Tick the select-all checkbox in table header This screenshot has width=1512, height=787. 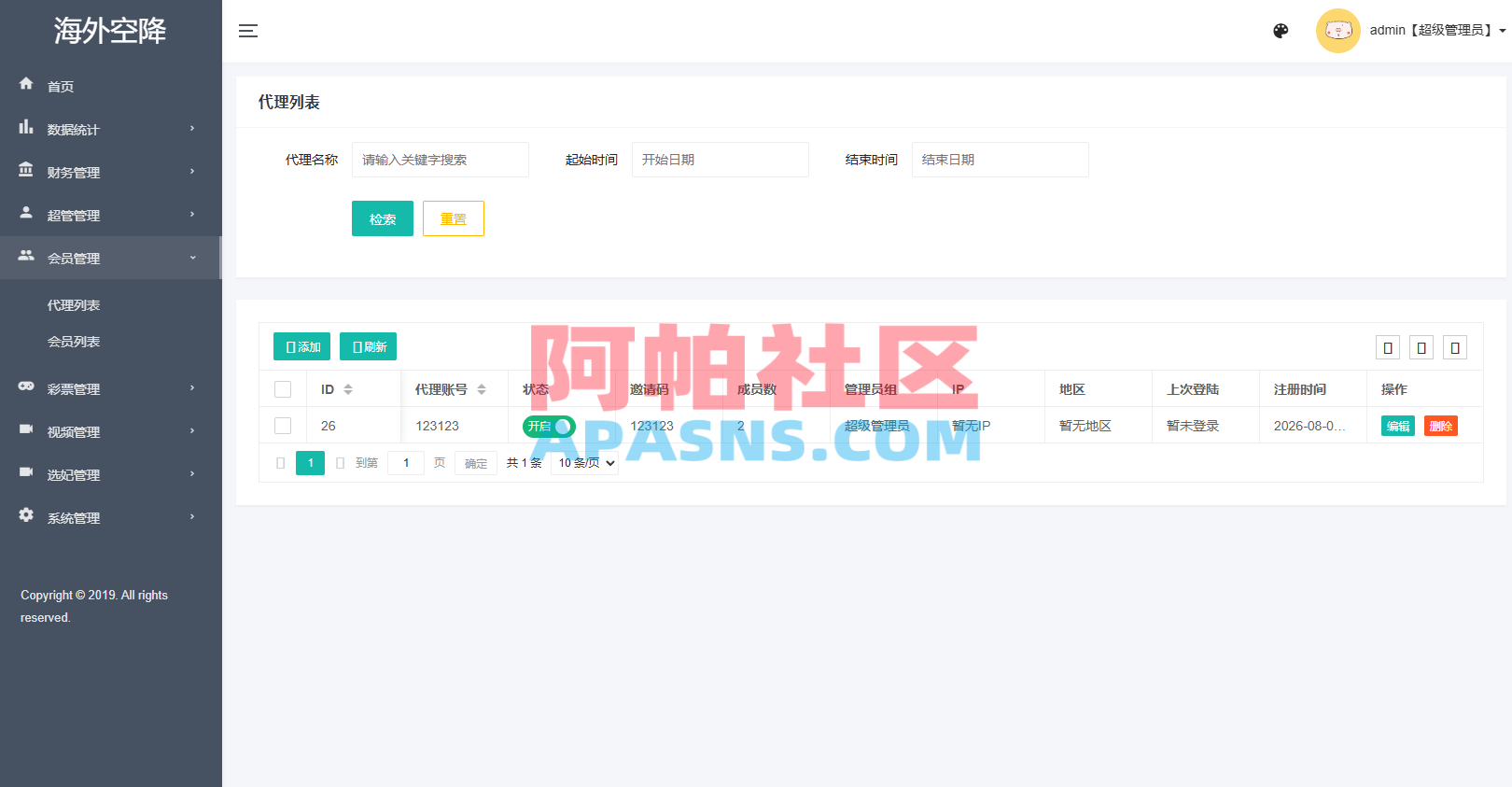[x=283, y=389]
